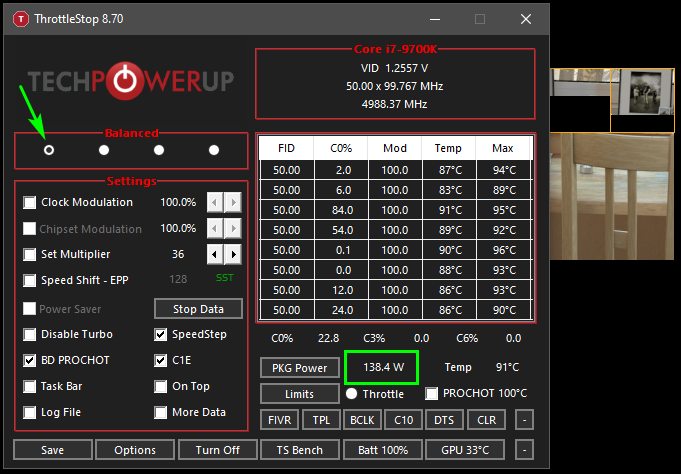
Task: Enable the Clock Modulation checkbox
Action: (30, 202)
